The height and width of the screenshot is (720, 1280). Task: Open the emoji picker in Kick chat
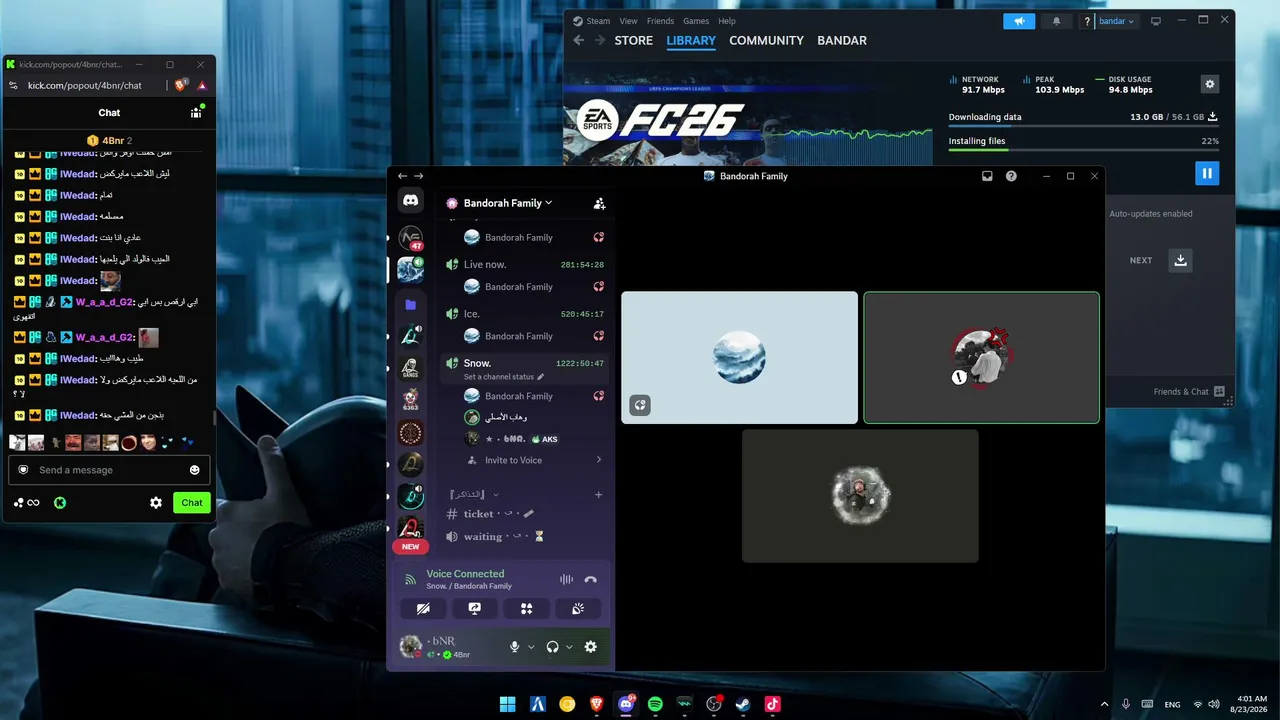[194, 470]
